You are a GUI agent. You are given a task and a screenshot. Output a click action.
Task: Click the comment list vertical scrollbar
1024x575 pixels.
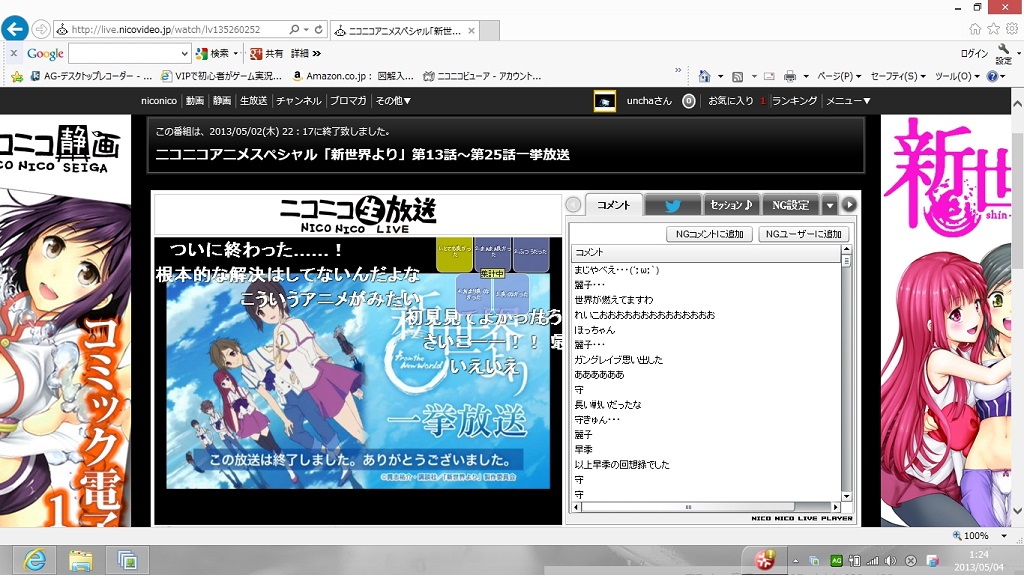coord(846,373)
